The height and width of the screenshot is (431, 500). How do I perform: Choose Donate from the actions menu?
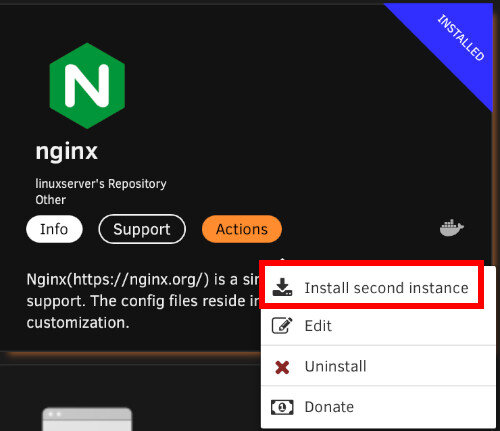click(x=378, y=407)
